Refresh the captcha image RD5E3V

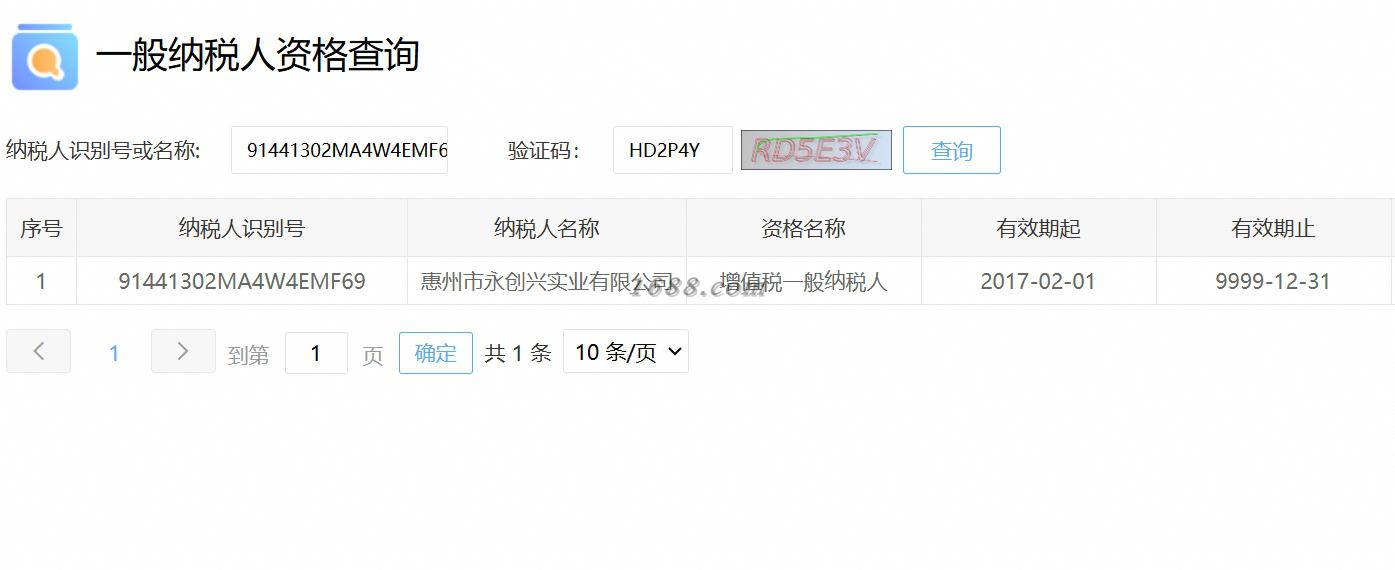click(816, 150)
